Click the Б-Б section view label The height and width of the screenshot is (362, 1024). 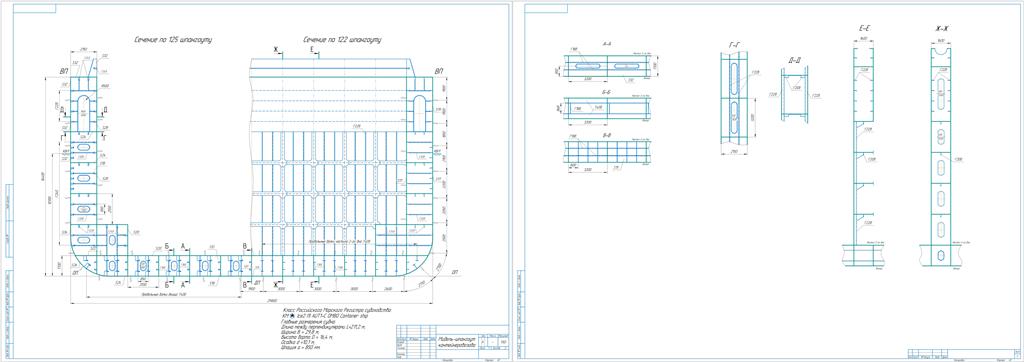(607, 91)
